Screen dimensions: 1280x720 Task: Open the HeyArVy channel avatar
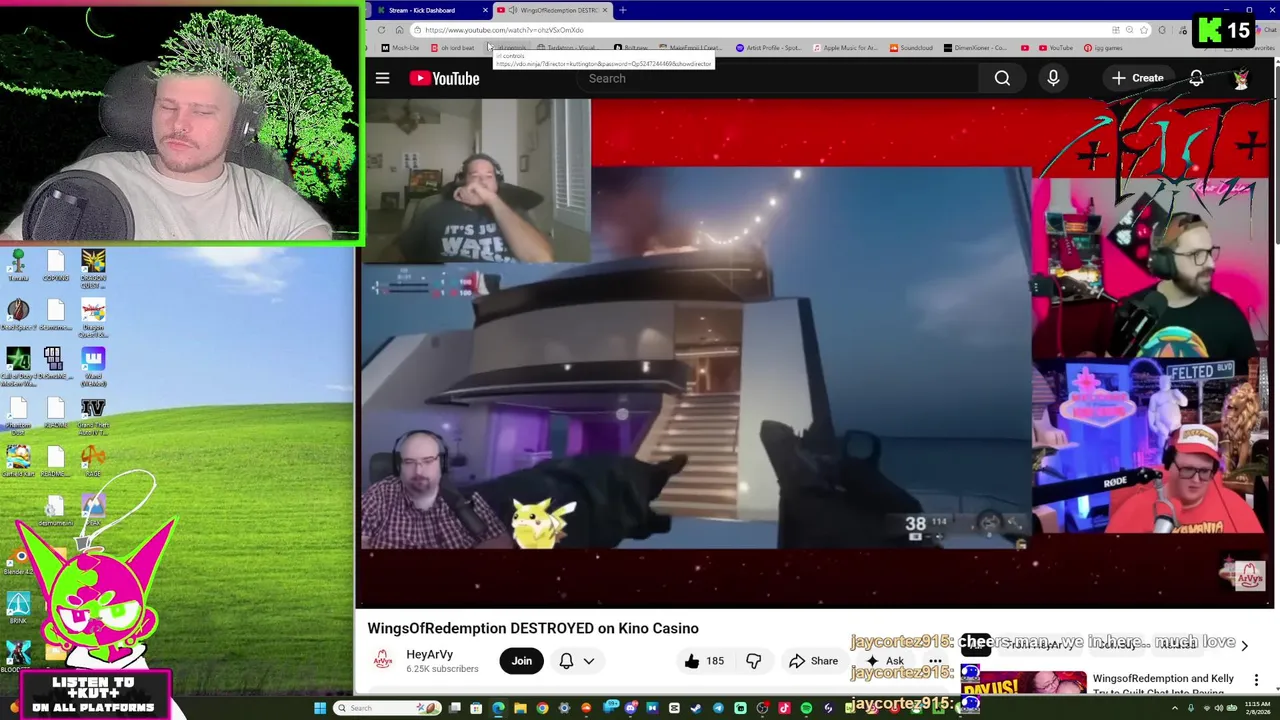click(x=382, y=660)
